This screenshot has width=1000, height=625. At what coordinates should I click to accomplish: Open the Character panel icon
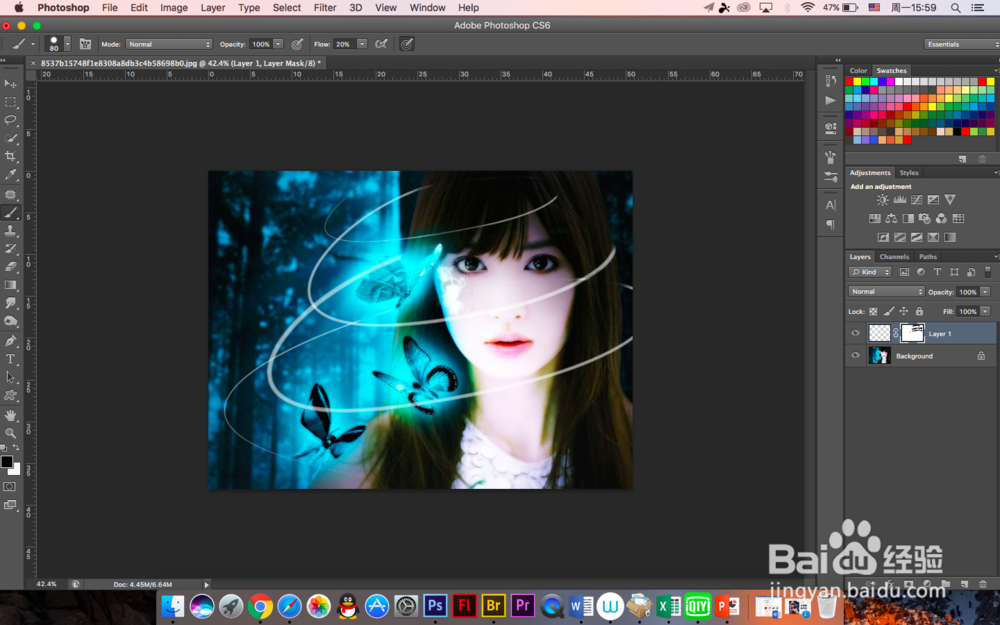[830, 205]
